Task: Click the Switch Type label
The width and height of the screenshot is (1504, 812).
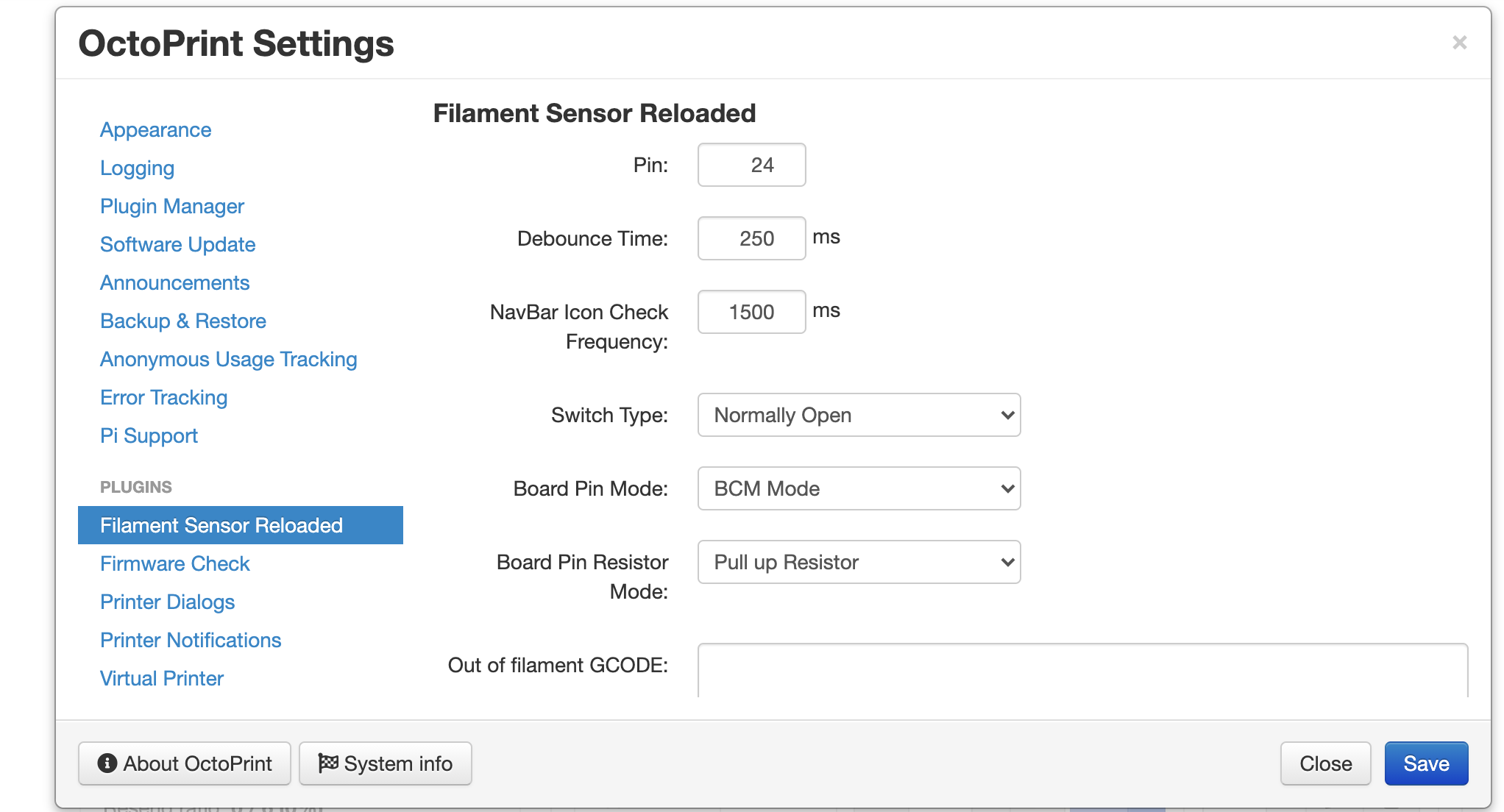Action: [610, 415]
